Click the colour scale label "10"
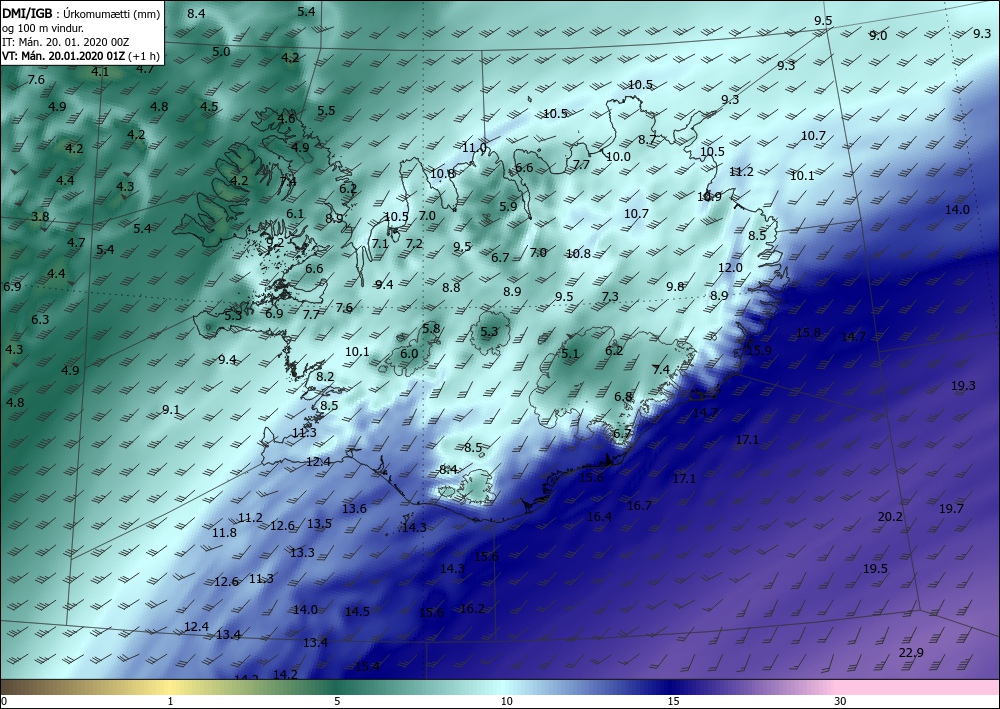 (x=506, y=701)
